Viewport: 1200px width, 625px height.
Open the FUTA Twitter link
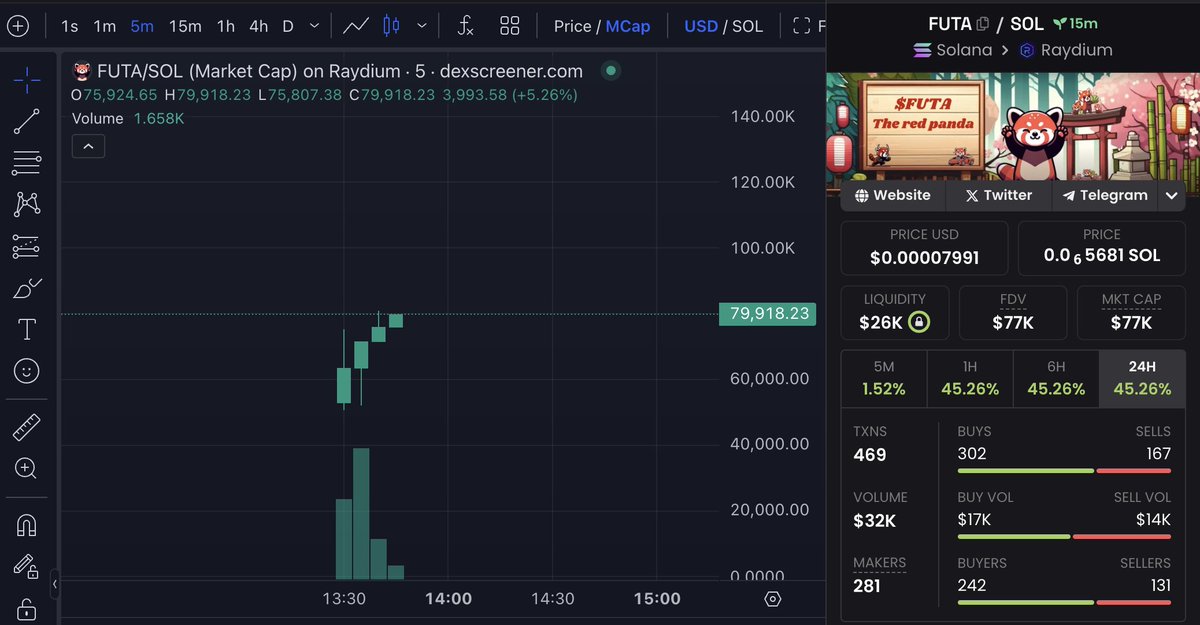pyautogui.click(x=999, y=195)
